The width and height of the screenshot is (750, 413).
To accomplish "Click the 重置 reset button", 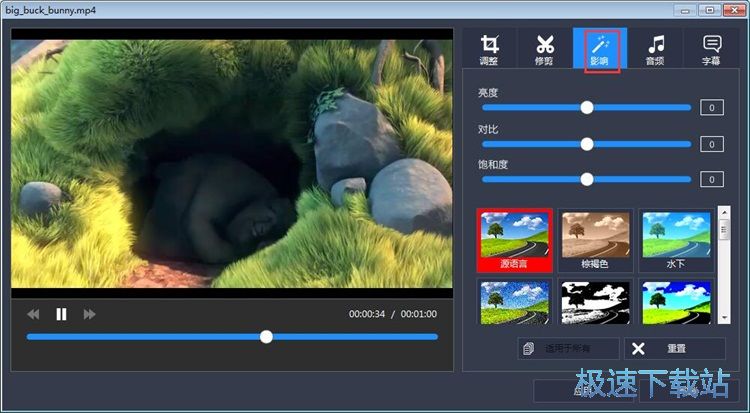I will pyautogui.click(x=674, y=348).
